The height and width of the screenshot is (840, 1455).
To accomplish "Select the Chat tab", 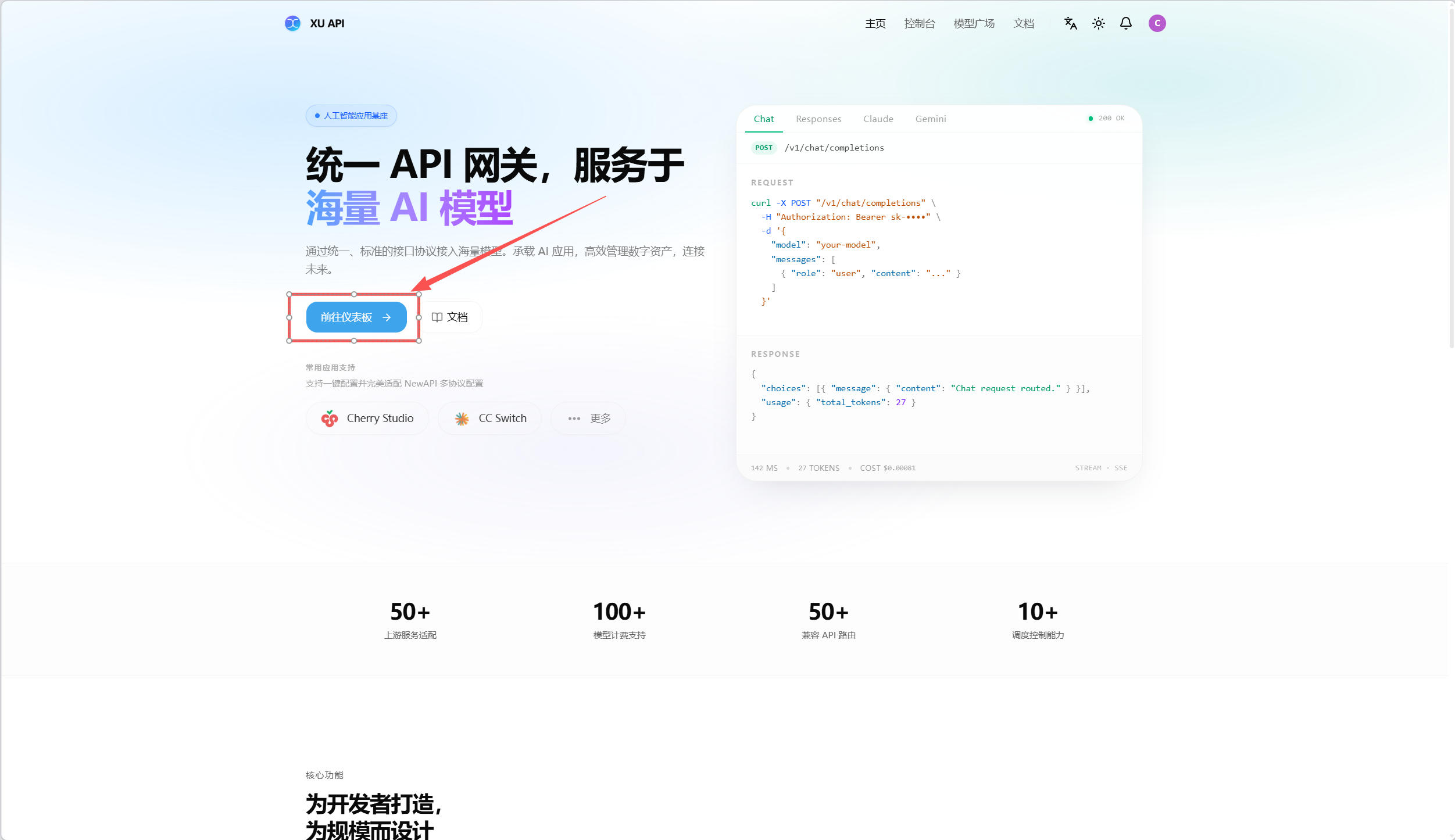I will click(763, 119).
